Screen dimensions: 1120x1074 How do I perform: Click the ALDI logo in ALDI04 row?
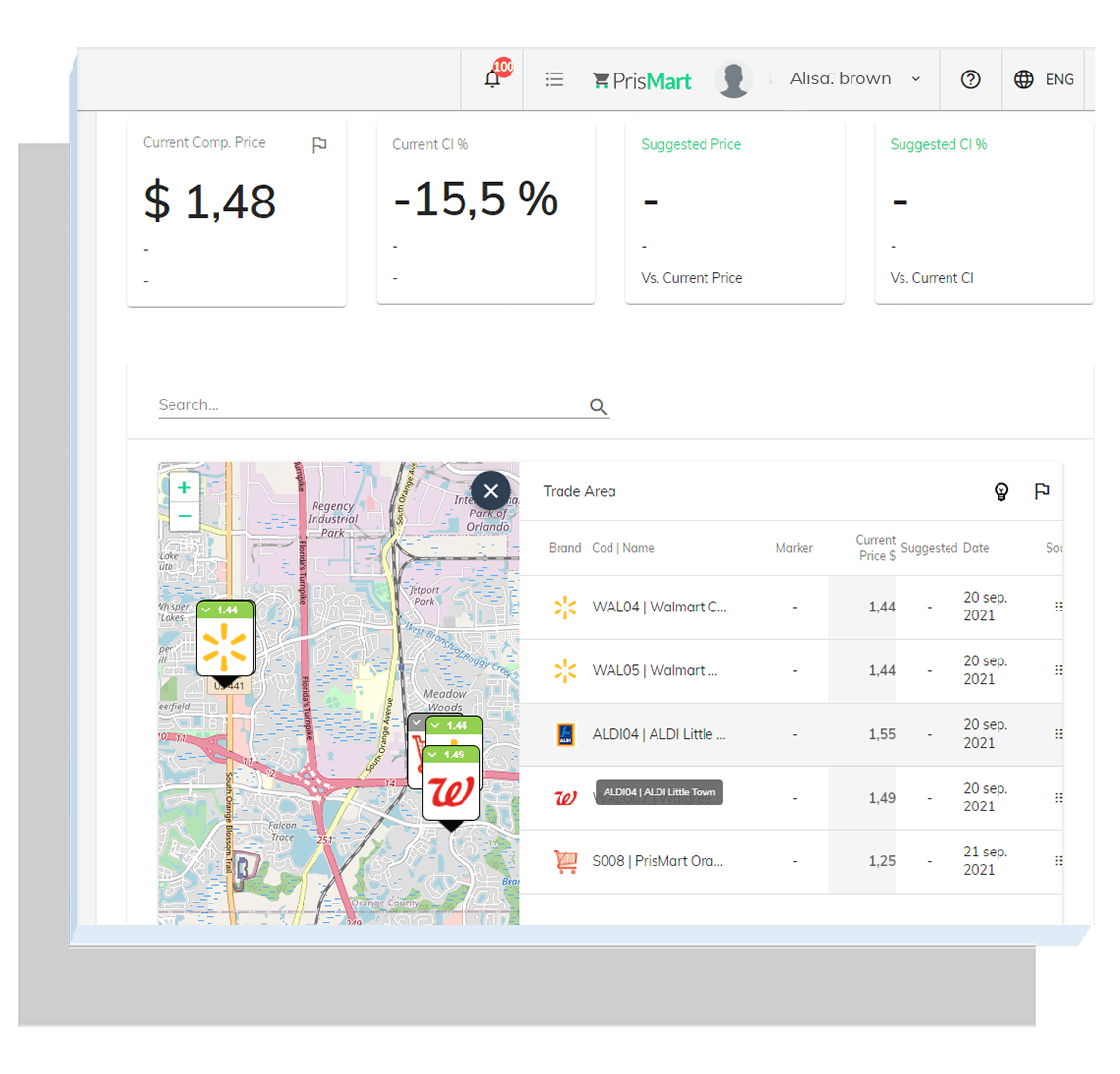point(565,734)
